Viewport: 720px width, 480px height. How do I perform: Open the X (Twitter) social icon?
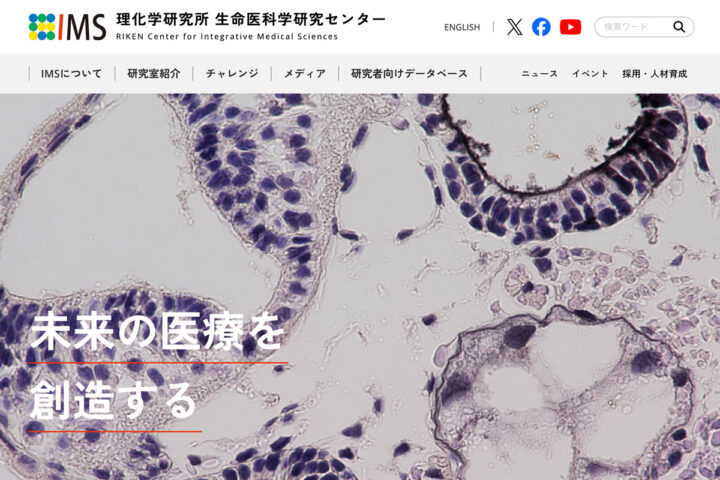tap(514, 27)
